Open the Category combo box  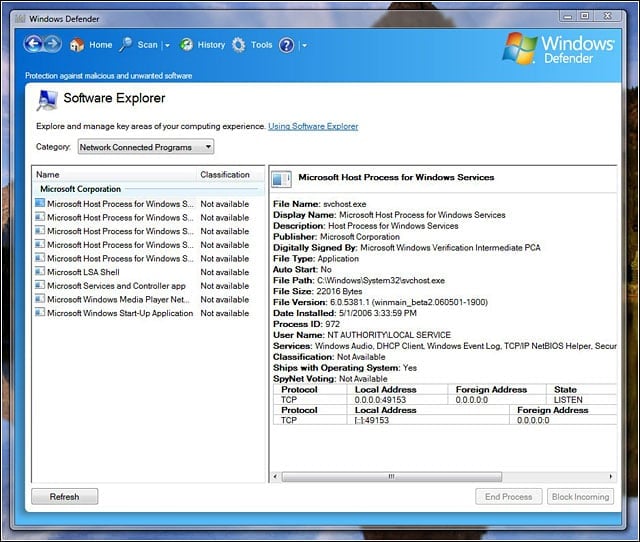click(146, 147)
